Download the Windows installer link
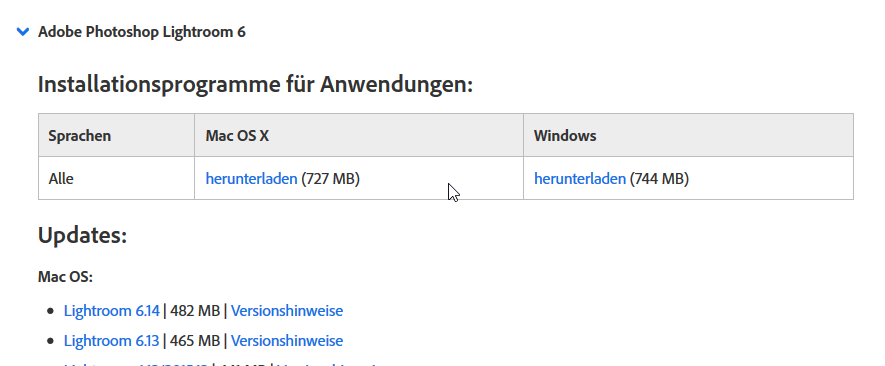This screenshot has width=885, height=366. [x=580, y=178]
